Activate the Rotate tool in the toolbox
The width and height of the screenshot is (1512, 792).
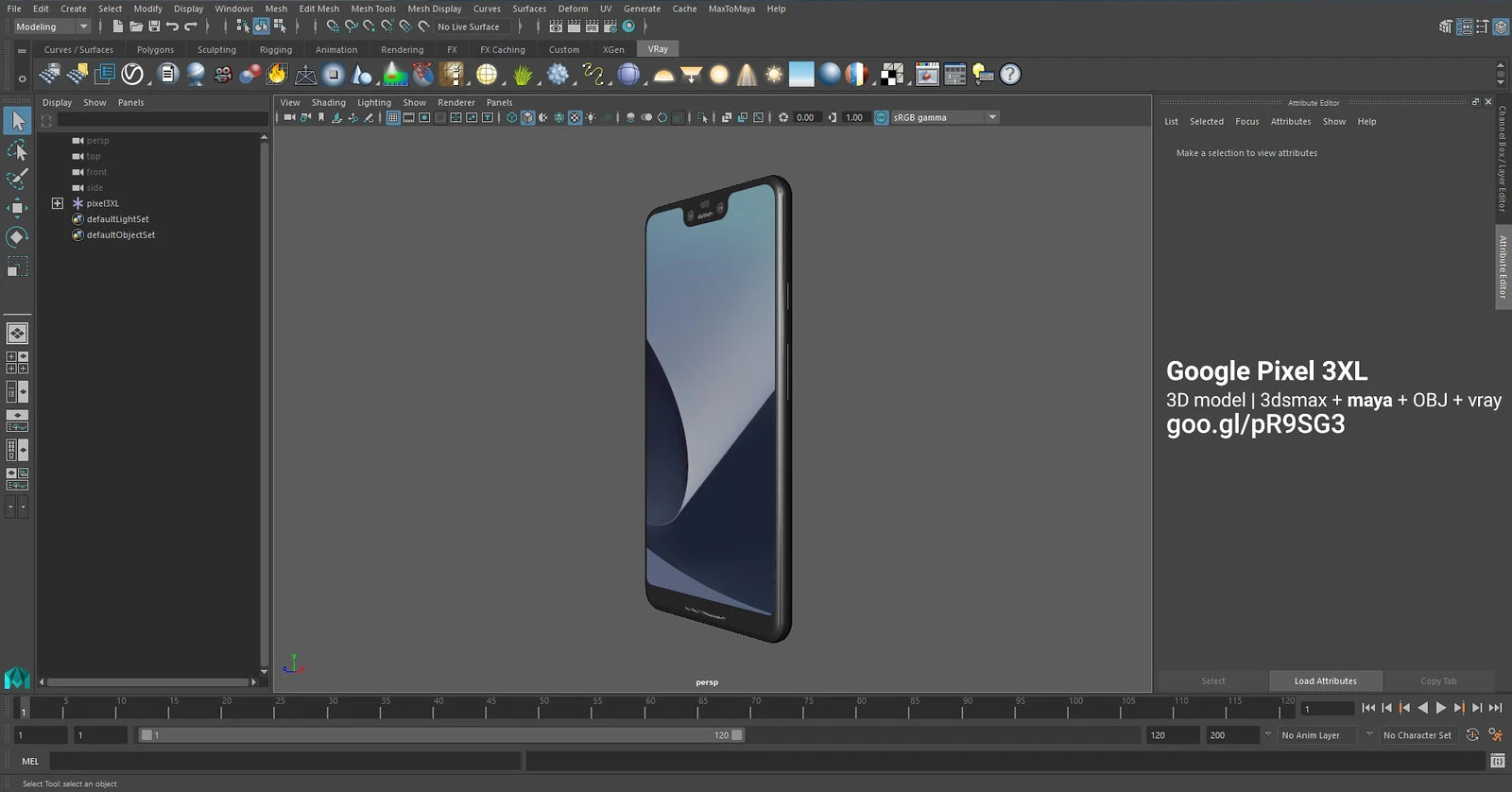[17, 237]
